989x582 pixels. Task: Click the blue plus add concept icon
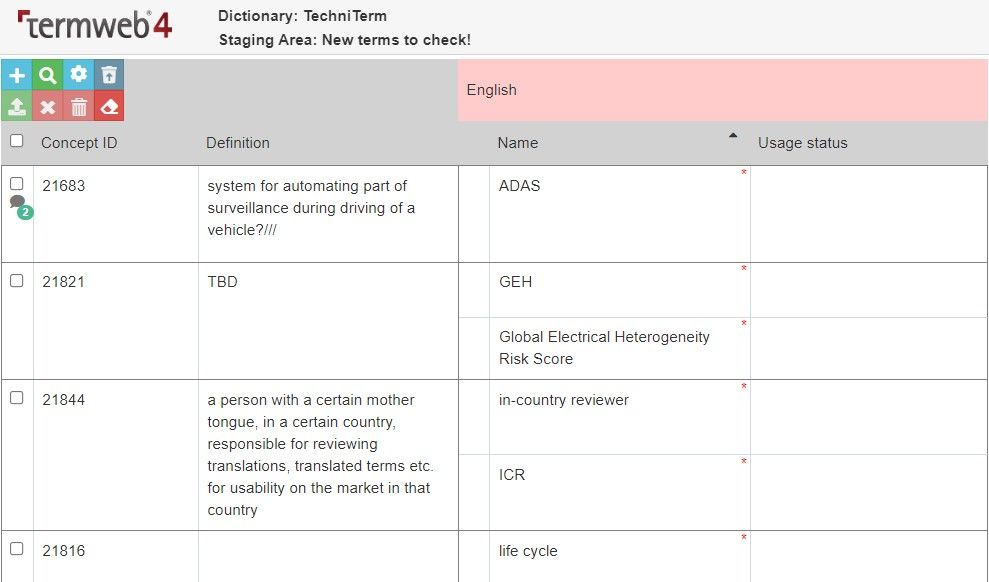(x=16, y=75)
